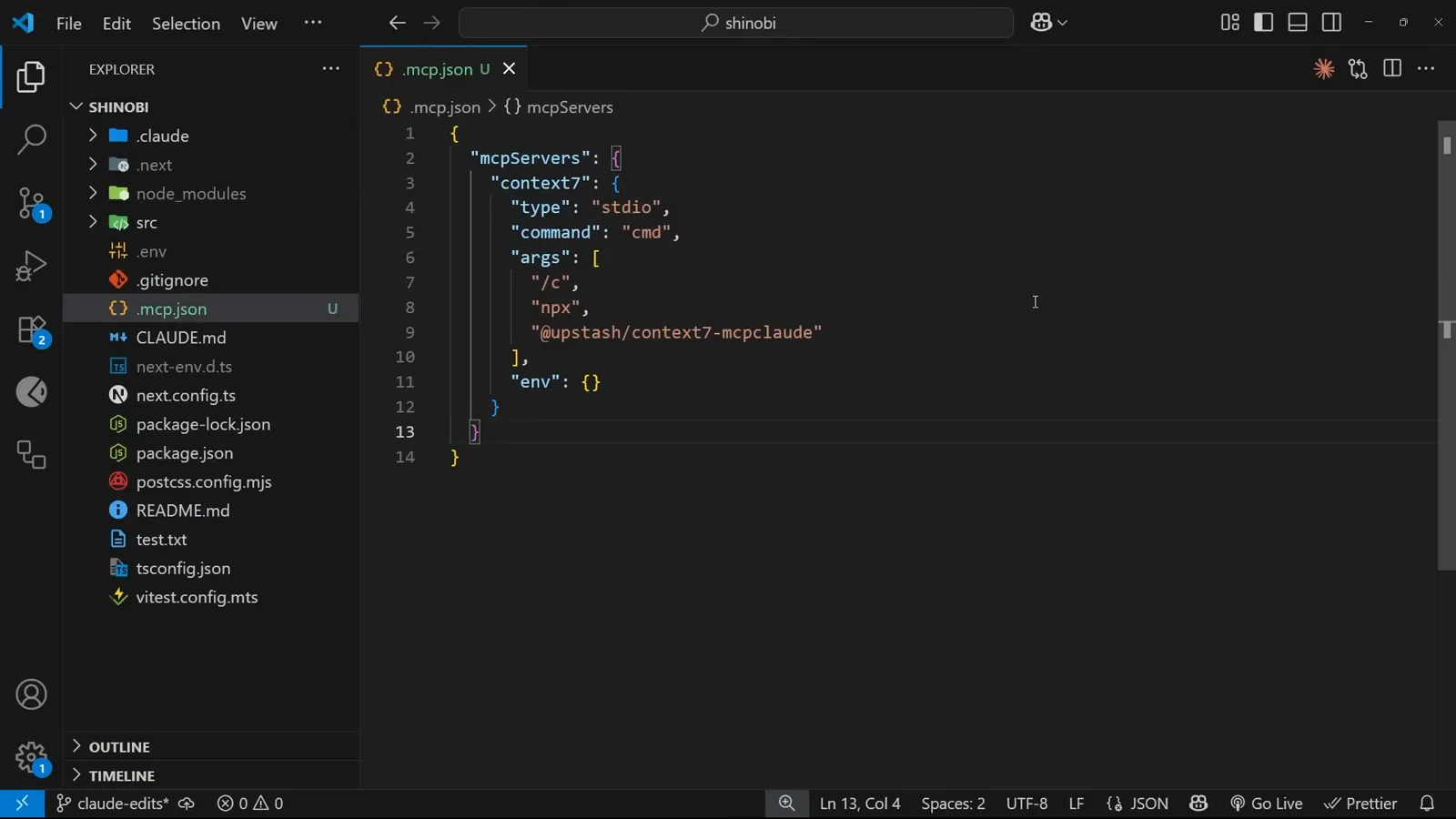Open vitest.config.mts in the explorer
This screenshot has height=819, width=1456.
click(x=211, y=597)
